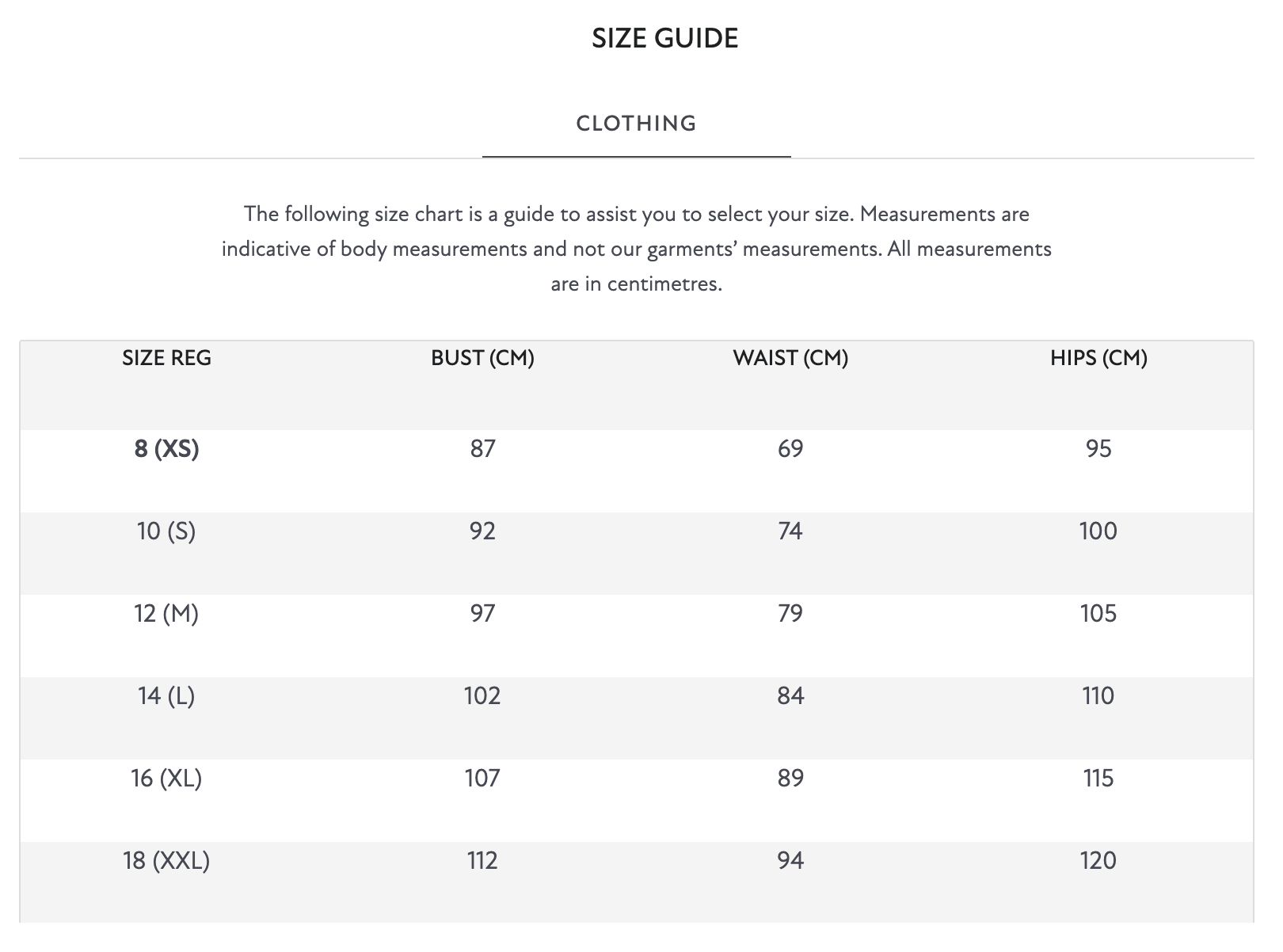Select the 10 (S) size row label
Screen dimensions: 1283x952
click(x=166, y=531)
